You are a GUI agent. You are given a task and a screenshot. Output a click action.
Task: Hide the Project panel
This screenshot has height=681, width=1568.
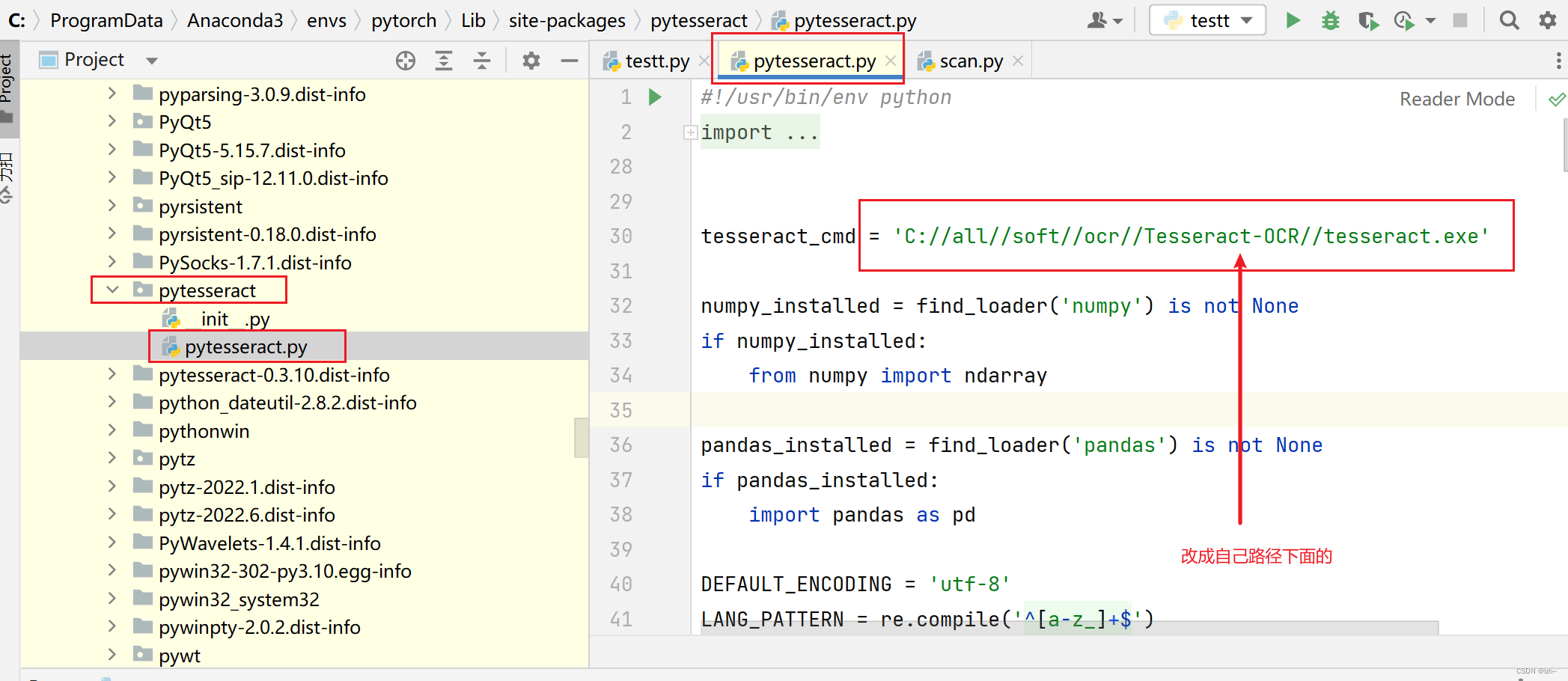click(570, 61)
